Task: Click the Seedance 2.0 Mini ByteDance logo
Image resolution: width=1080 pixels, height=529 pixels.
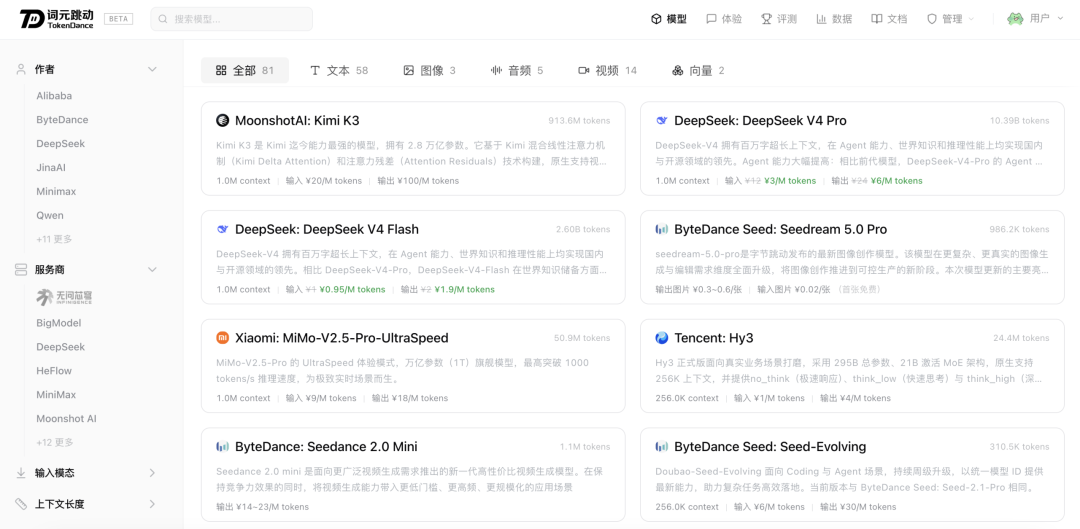Action: tap(222, 446)
